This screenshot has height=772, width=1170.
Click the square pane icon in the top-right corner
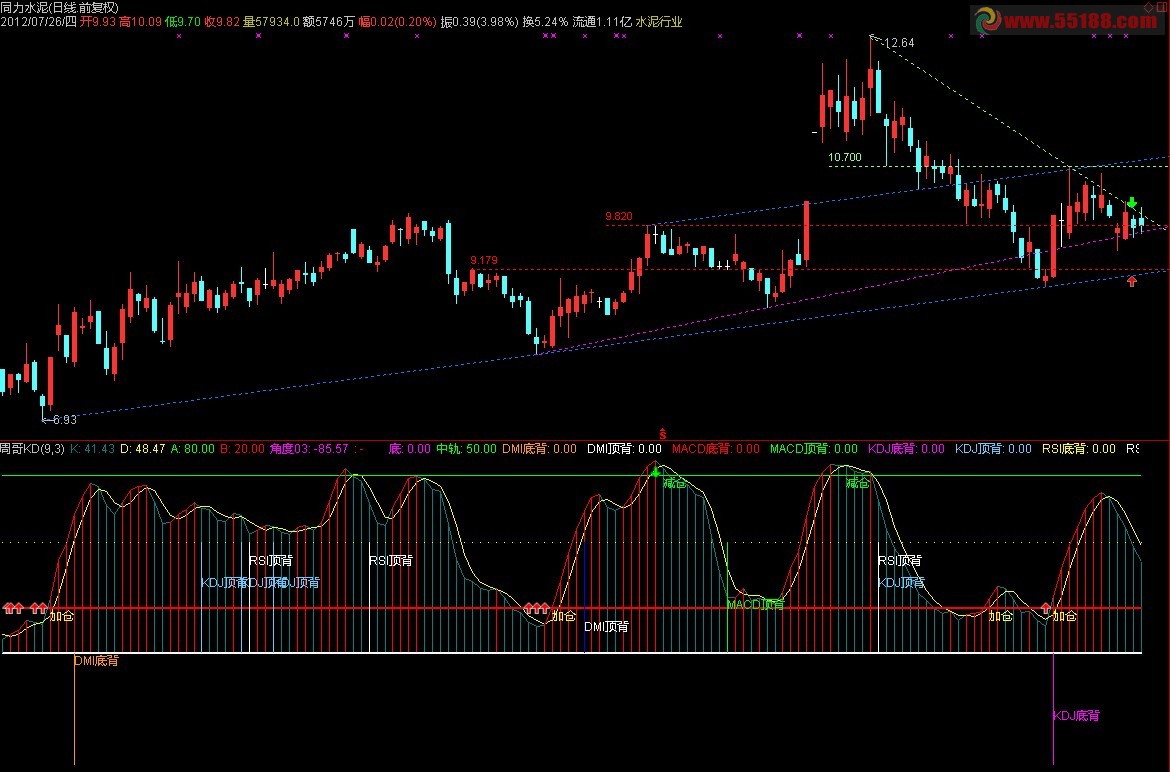1161,7
